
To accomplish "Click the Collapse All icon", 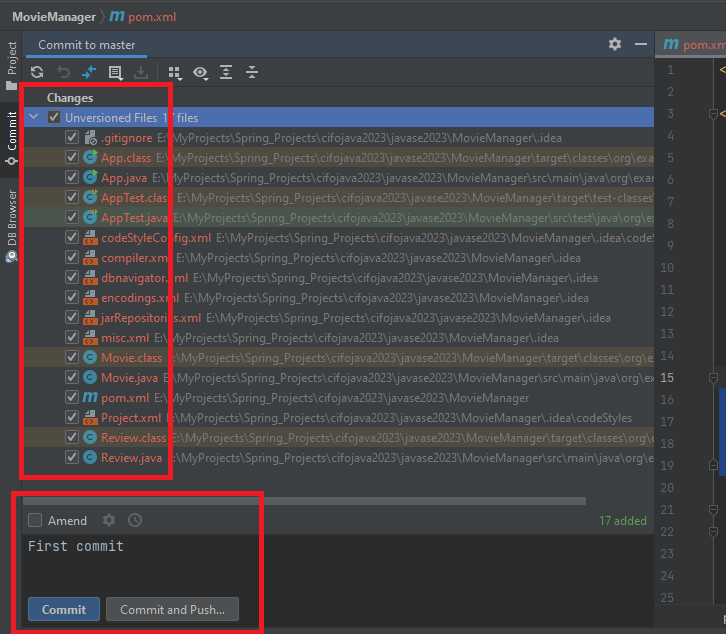I will coord(252,72).
